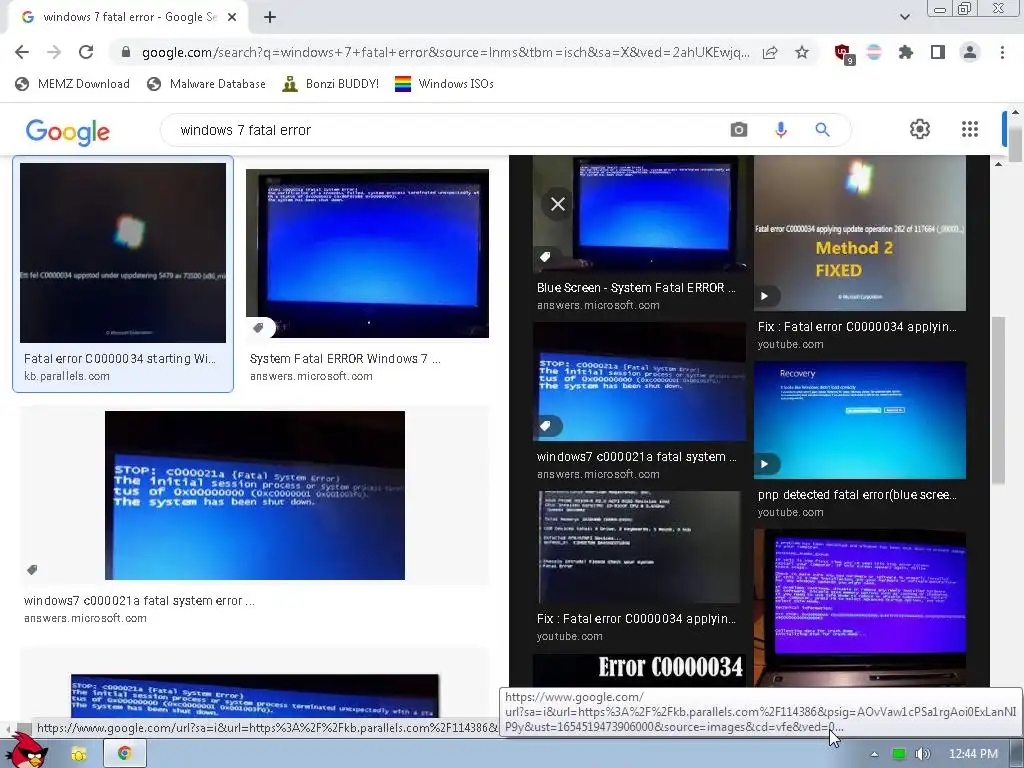This screenshot has height=768, width=1024.
Task: Open the 'System Fatal ERROR Windows 7' thumbnail
Action: [x=367, y=253]
